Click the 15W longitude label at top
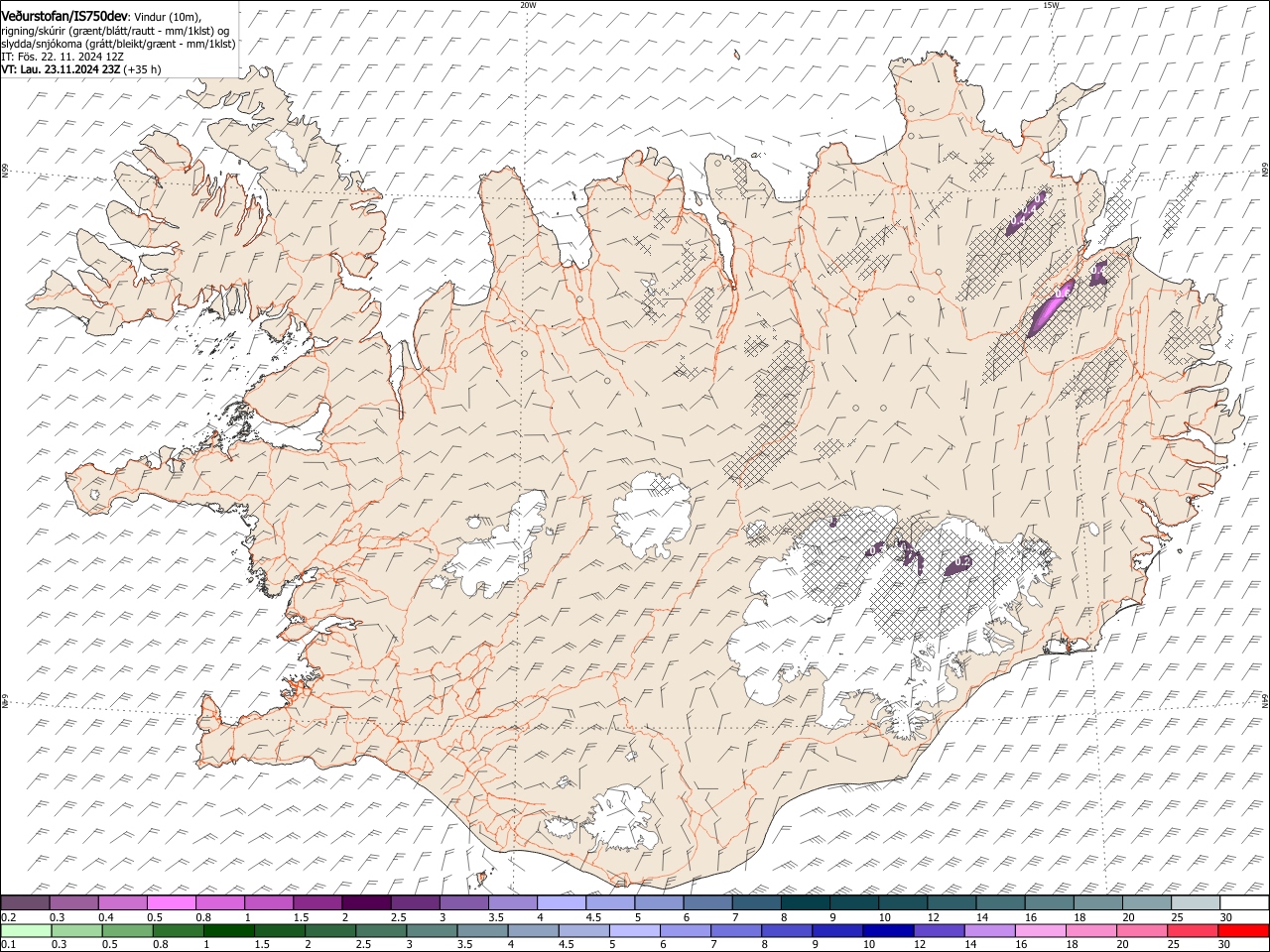This screenshot has width=1270, height=952. coord(1051,5)
